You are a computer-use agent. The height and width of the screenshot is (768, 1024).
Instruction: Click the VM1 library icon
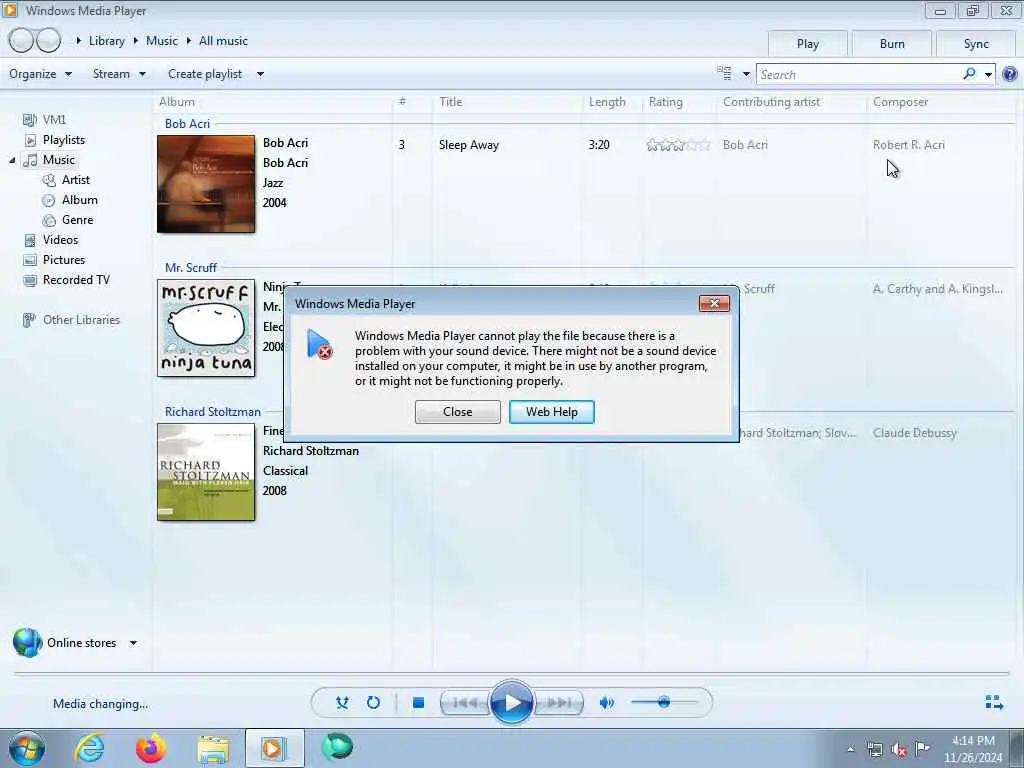click(29, 120)
